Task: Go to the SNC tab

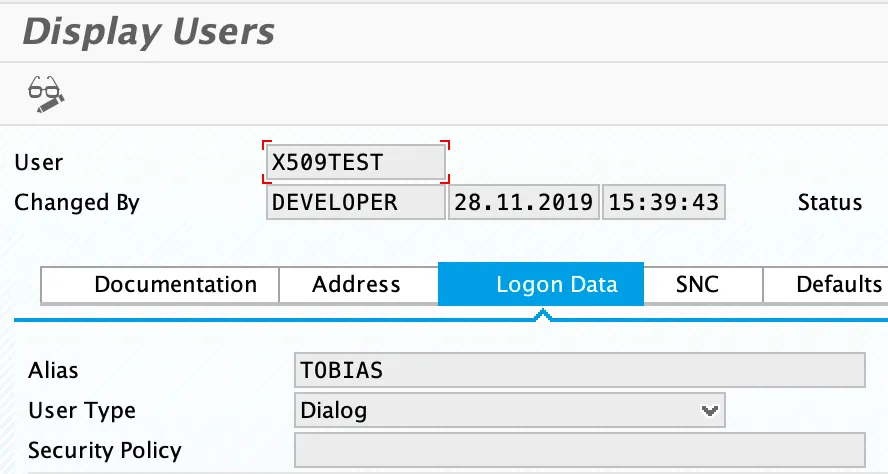Action: pos(697,285)
